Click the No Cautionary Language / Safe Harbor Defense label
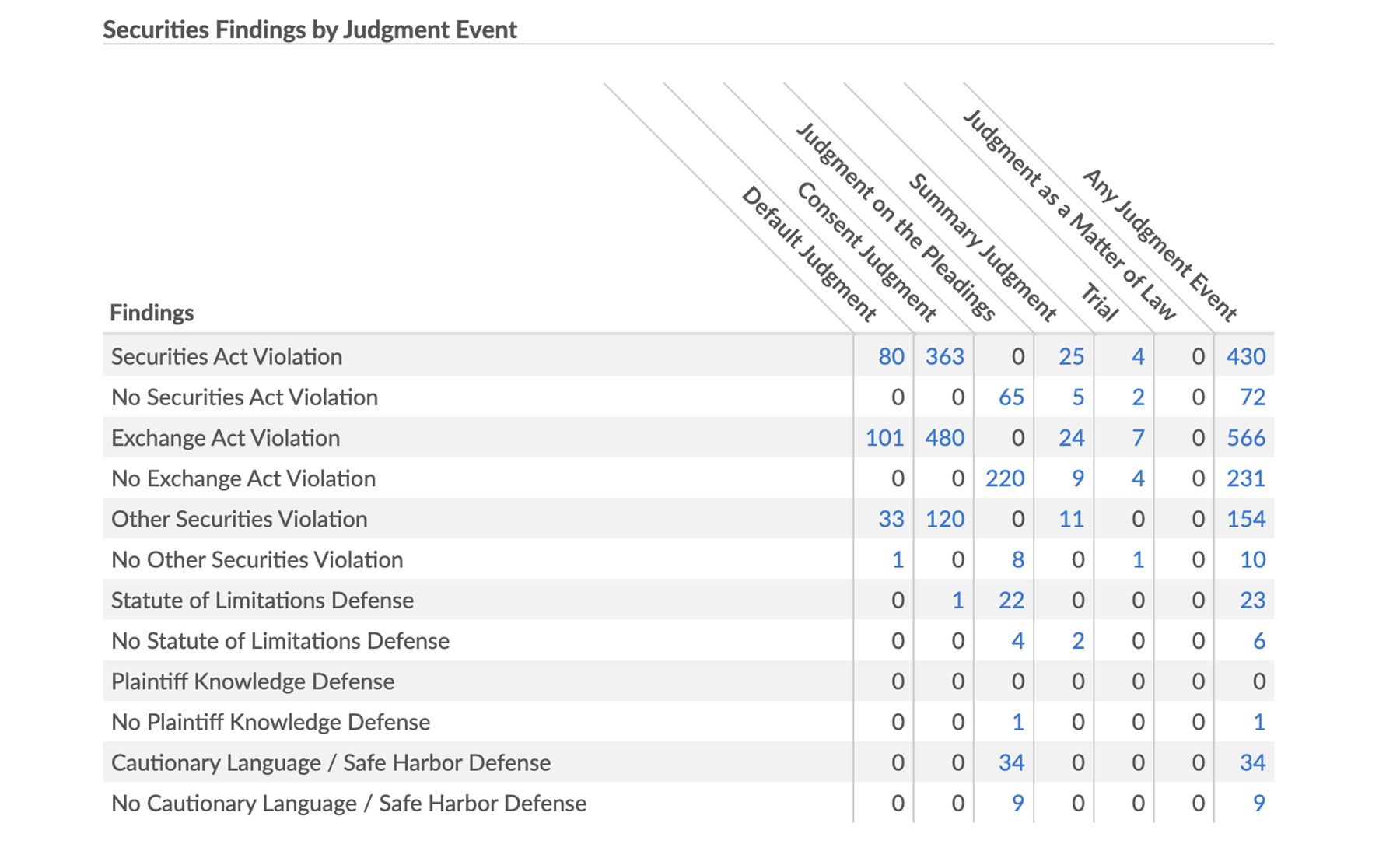The width and height of the screenshot is (1400, 851). coord(348,803)
